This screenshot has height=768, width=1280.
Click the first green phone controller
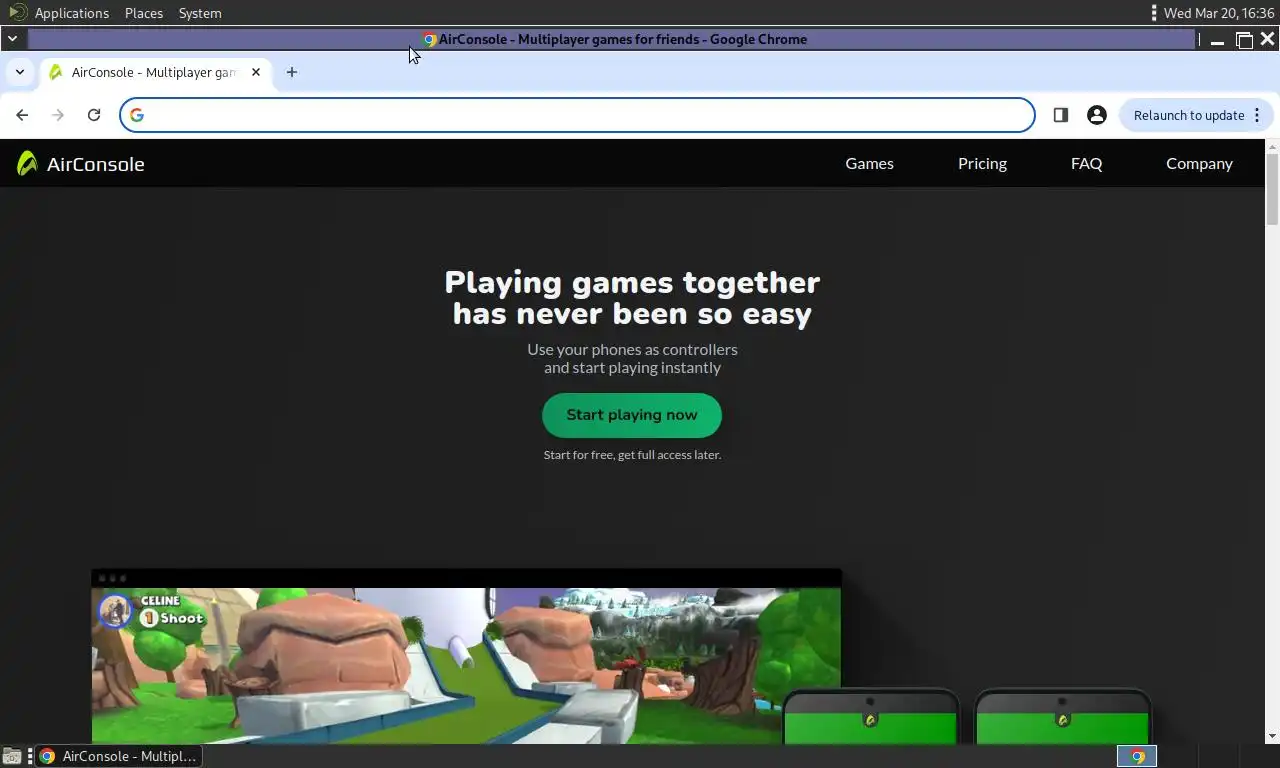pos(870,718)
